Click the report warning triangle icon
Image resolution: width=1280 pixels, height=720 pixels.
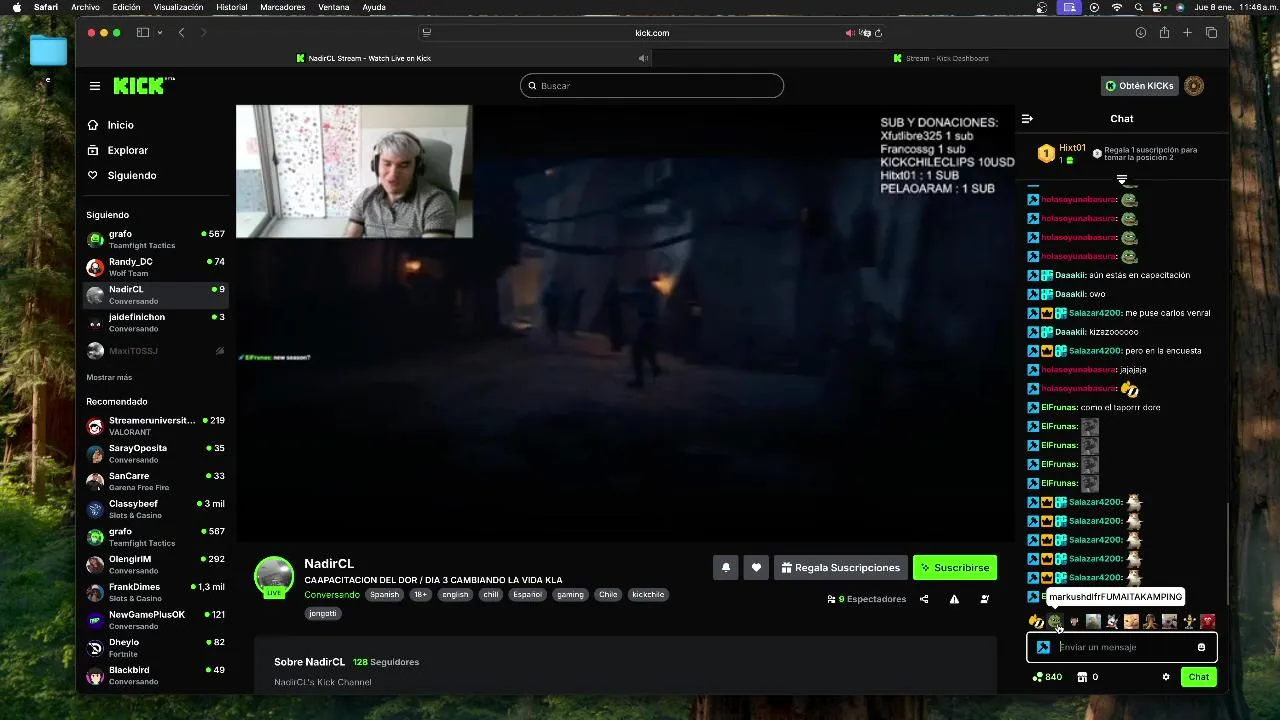pos(954,599)
